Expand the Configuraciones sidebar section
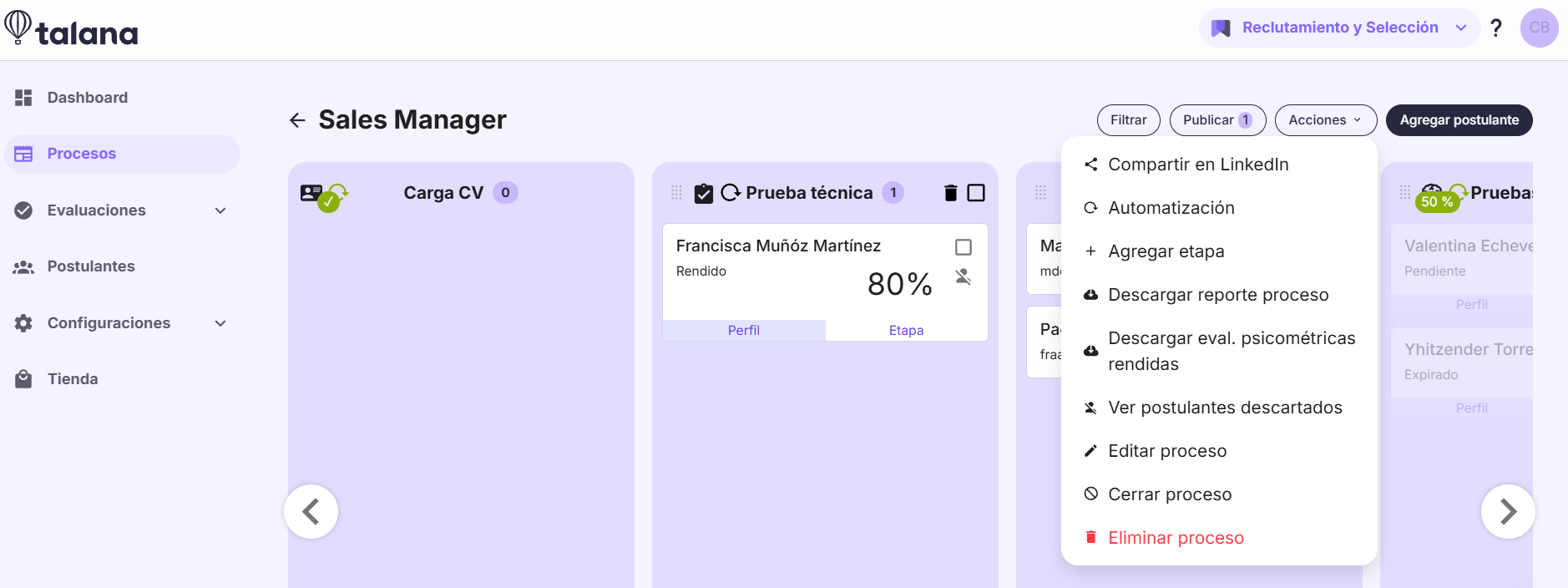 (220, 323)
